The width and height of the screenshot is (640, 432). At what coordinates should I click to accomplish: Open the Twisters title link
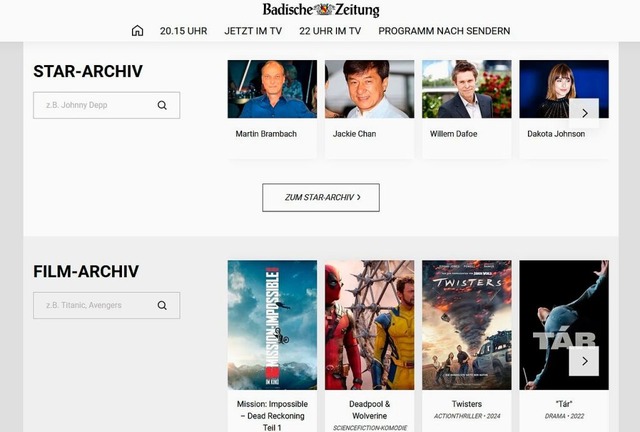coord(467,404)
